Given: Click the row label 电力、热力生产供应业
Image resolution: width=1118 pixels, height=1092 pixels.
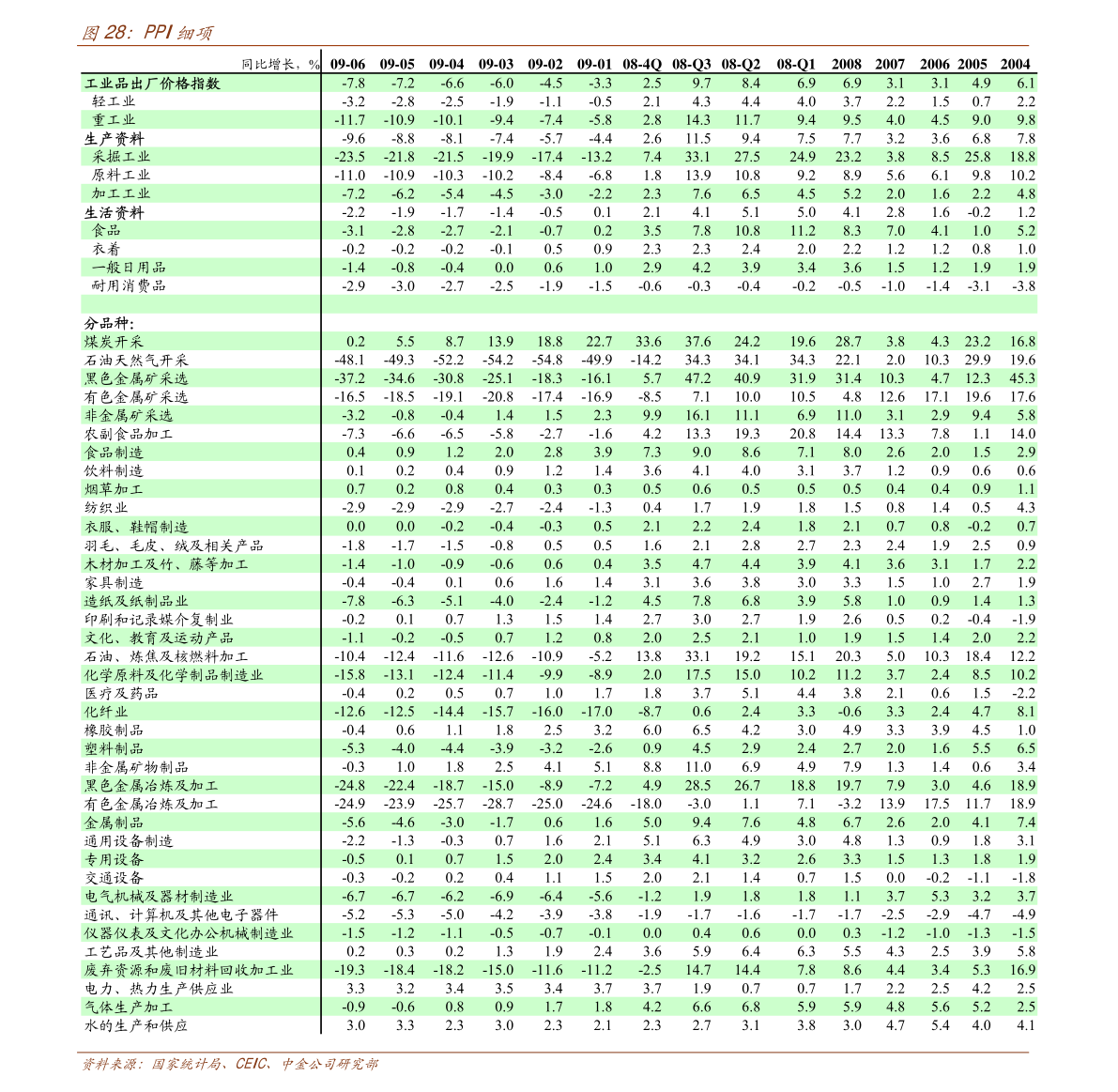Looking at the screenshot, I should click(159, 990).
